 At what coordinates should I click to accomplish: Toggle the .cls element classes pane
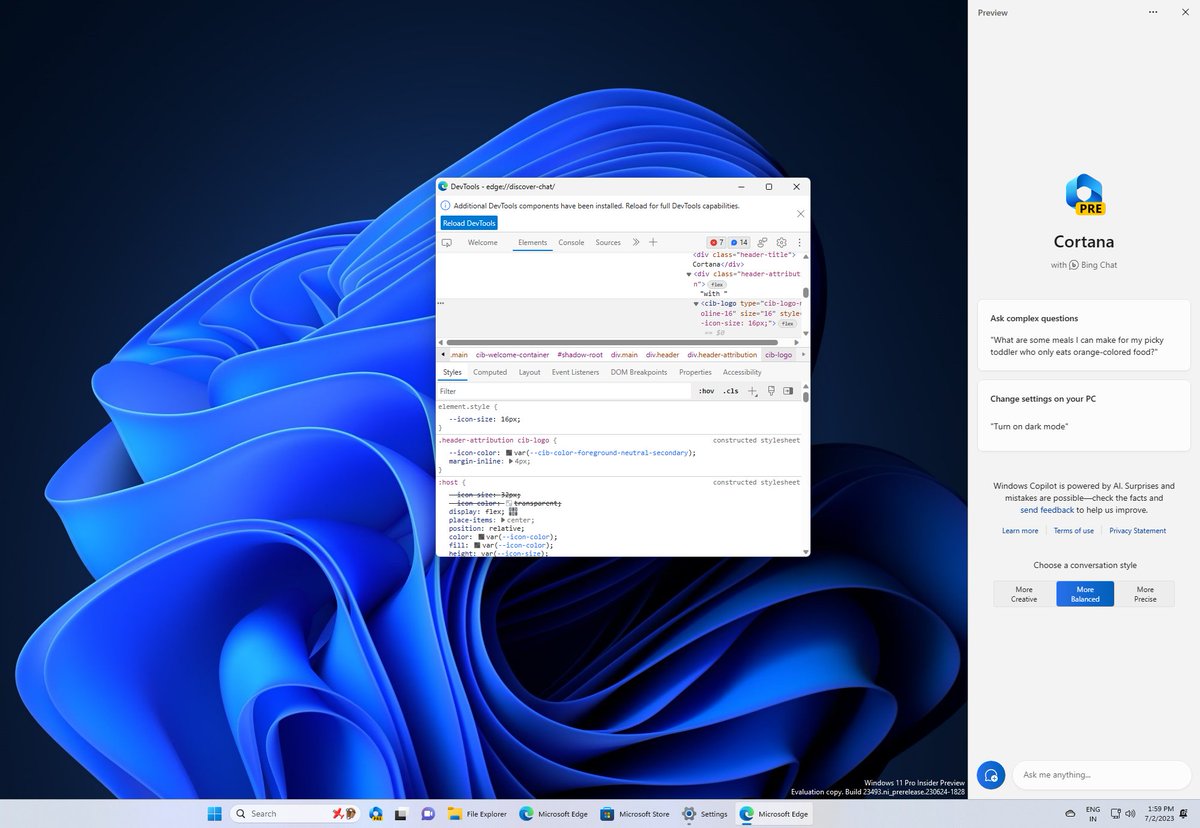pyautogui.click(x=730, y=391)
